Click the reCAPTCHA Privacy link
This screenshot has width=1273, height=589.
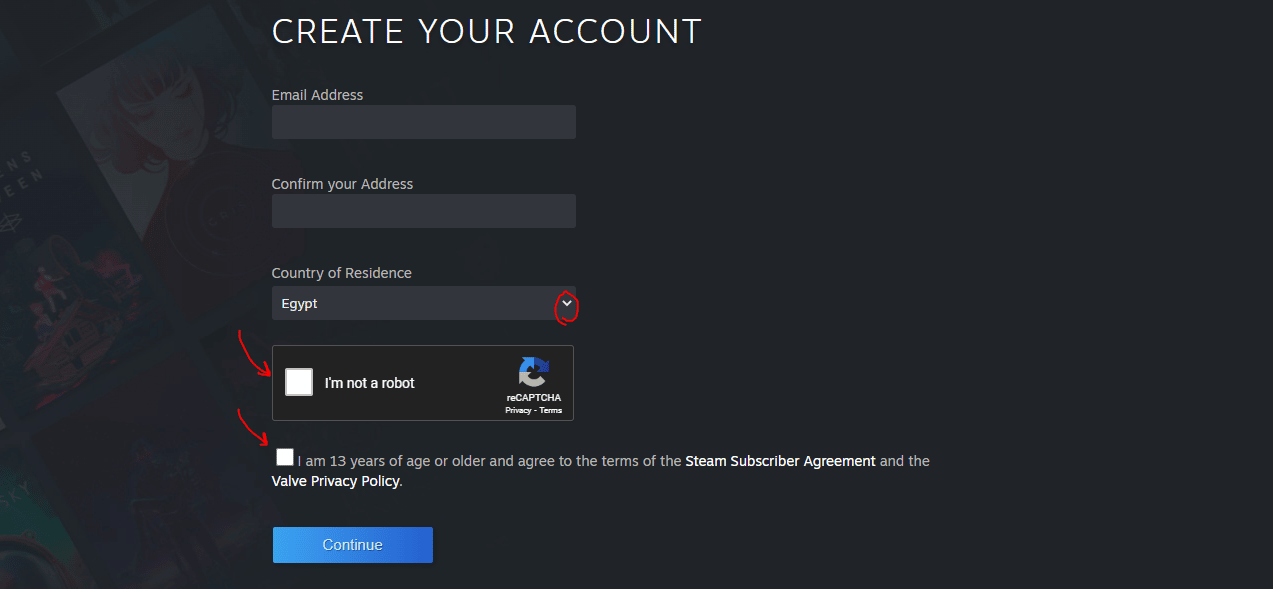point(518,410)
